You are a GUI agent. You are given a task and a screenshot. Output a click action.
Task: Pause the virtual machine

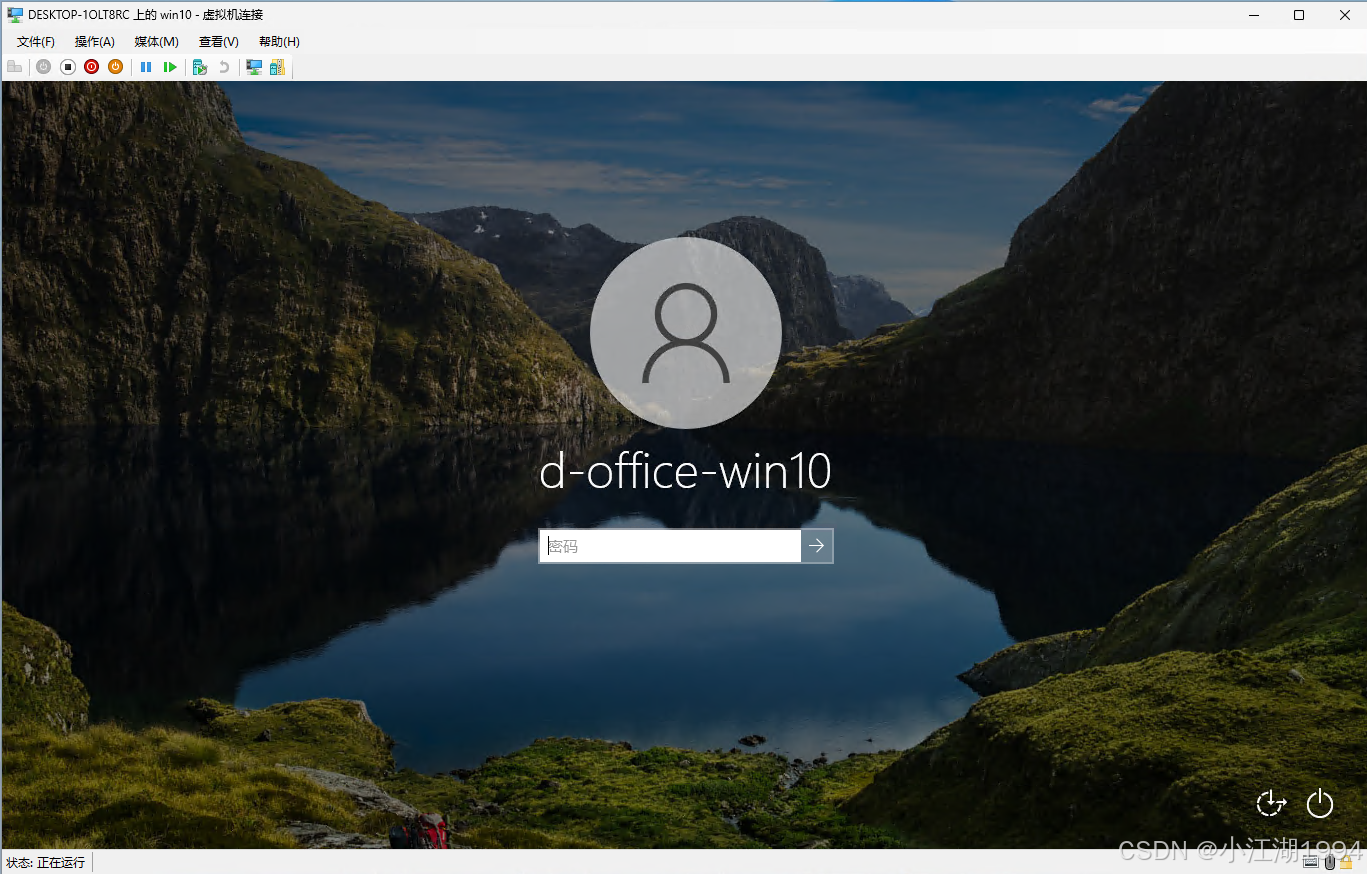click(x=146, y=67)
